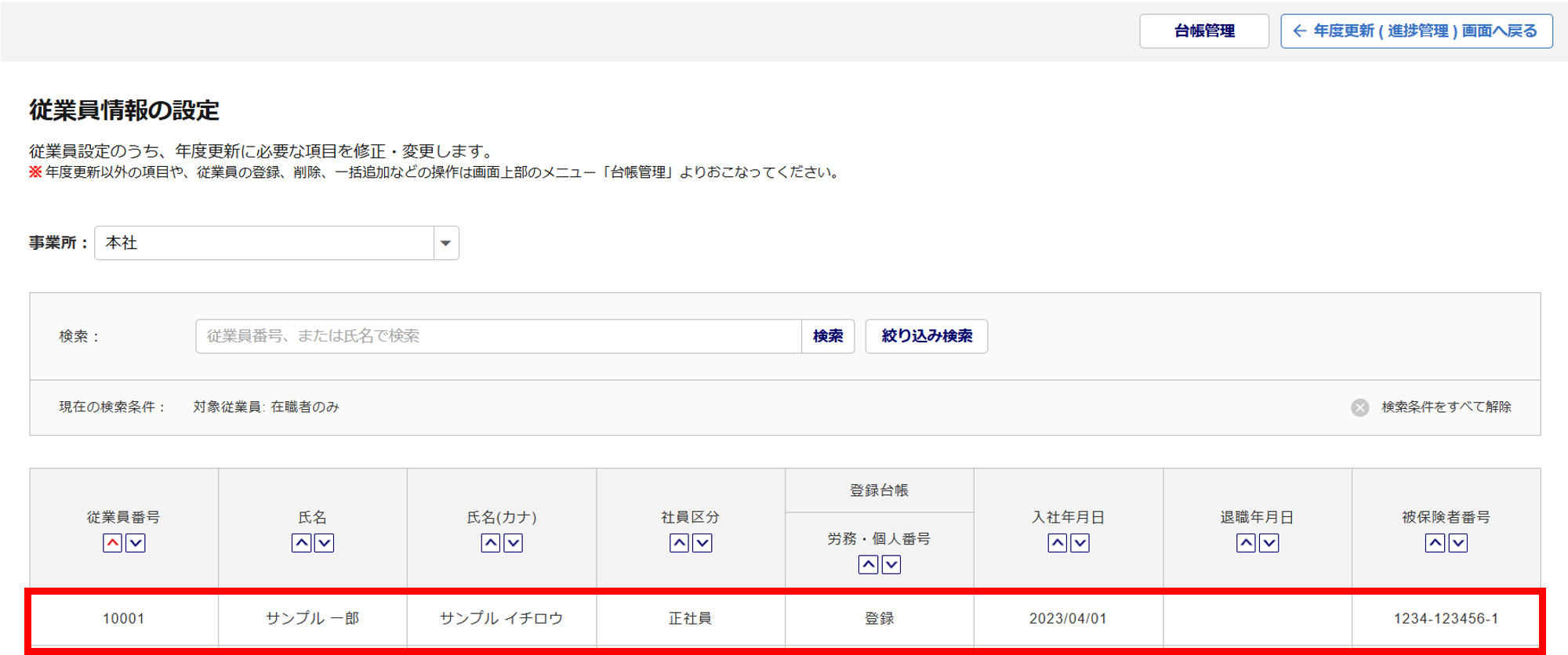Image resolution: width=1568 pixels, height=655 pixels.
Task: Return to 年度更新(進捗管理) screen
Action: coord(1417,31)
